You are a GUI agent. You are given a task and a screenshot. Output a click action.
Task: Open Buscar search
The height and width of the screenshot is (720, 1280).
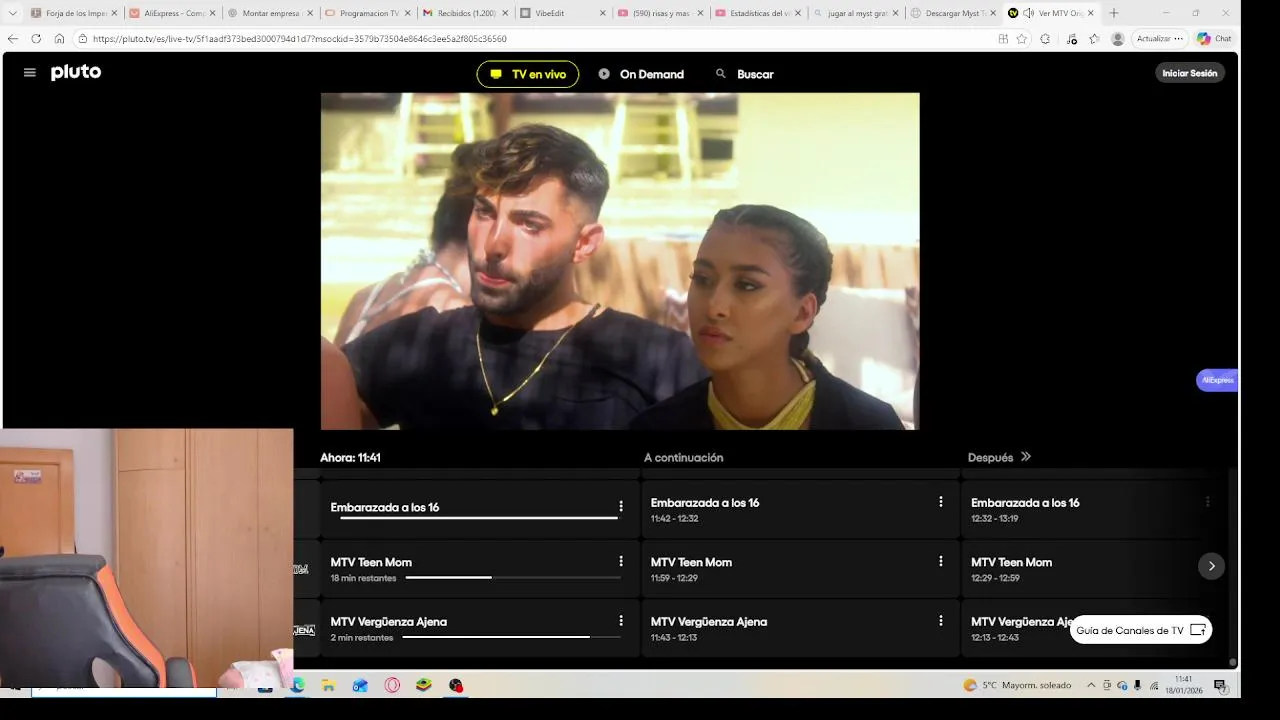pyautogui.click(x=745, y=74)
